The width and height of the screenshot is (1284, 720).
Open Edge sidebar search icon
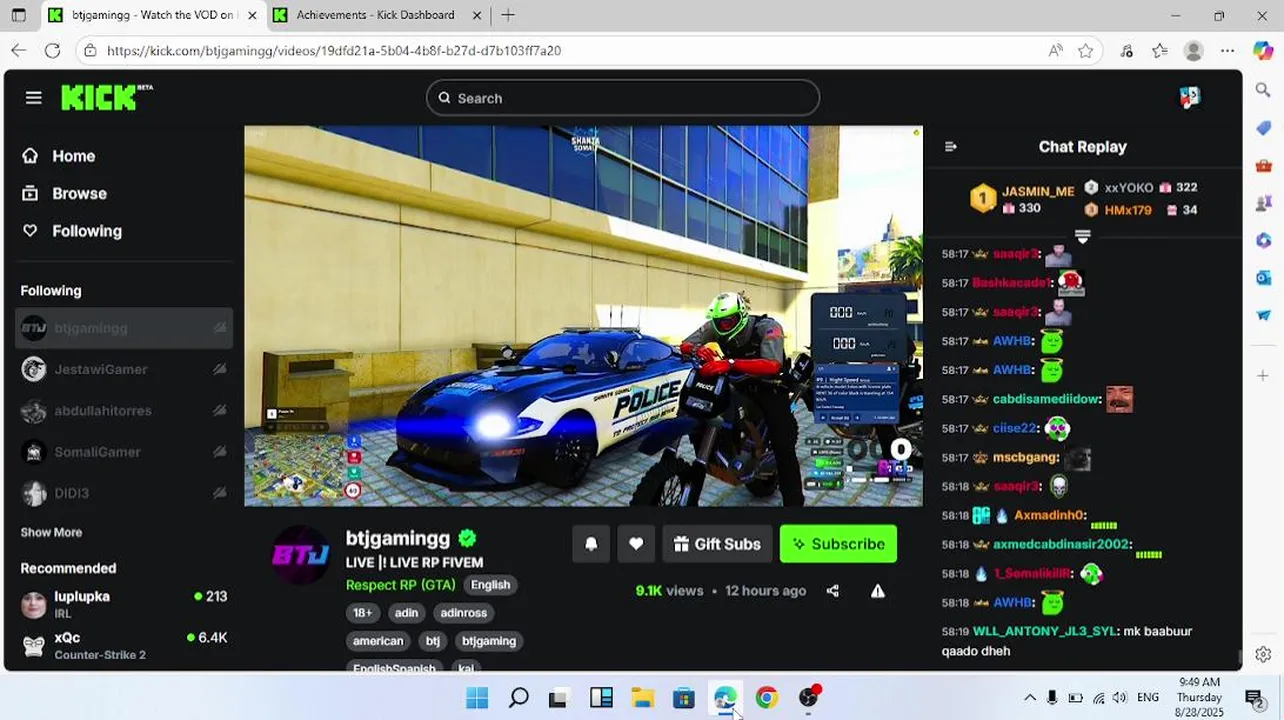pos(1263,90)
